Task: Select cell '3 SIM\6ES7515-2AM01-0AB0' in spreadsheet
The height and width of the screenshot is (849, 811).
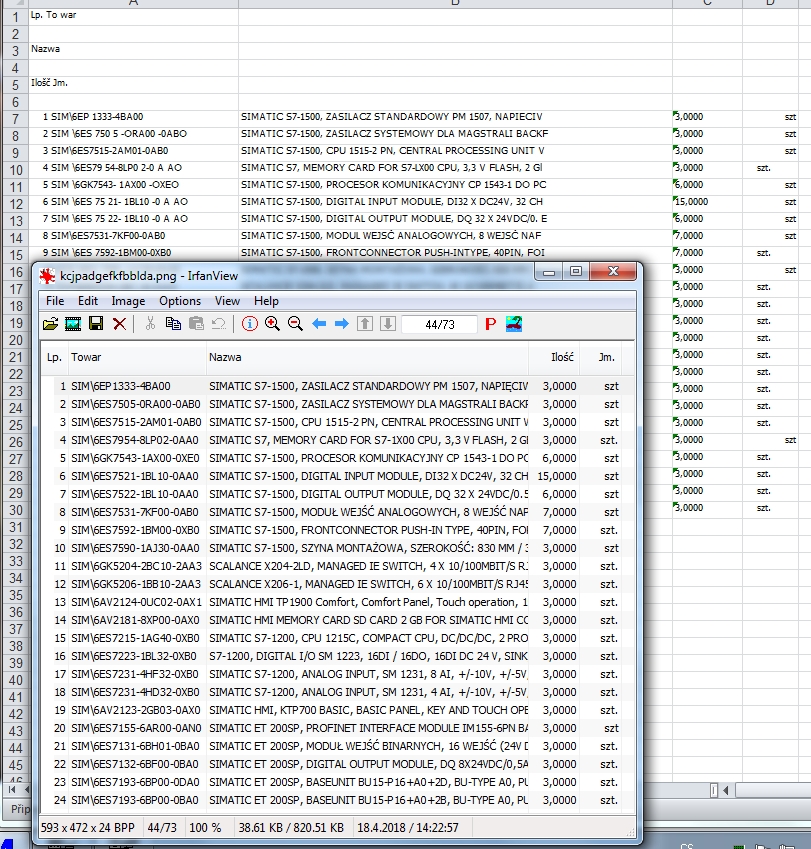Action: [134, 153]
